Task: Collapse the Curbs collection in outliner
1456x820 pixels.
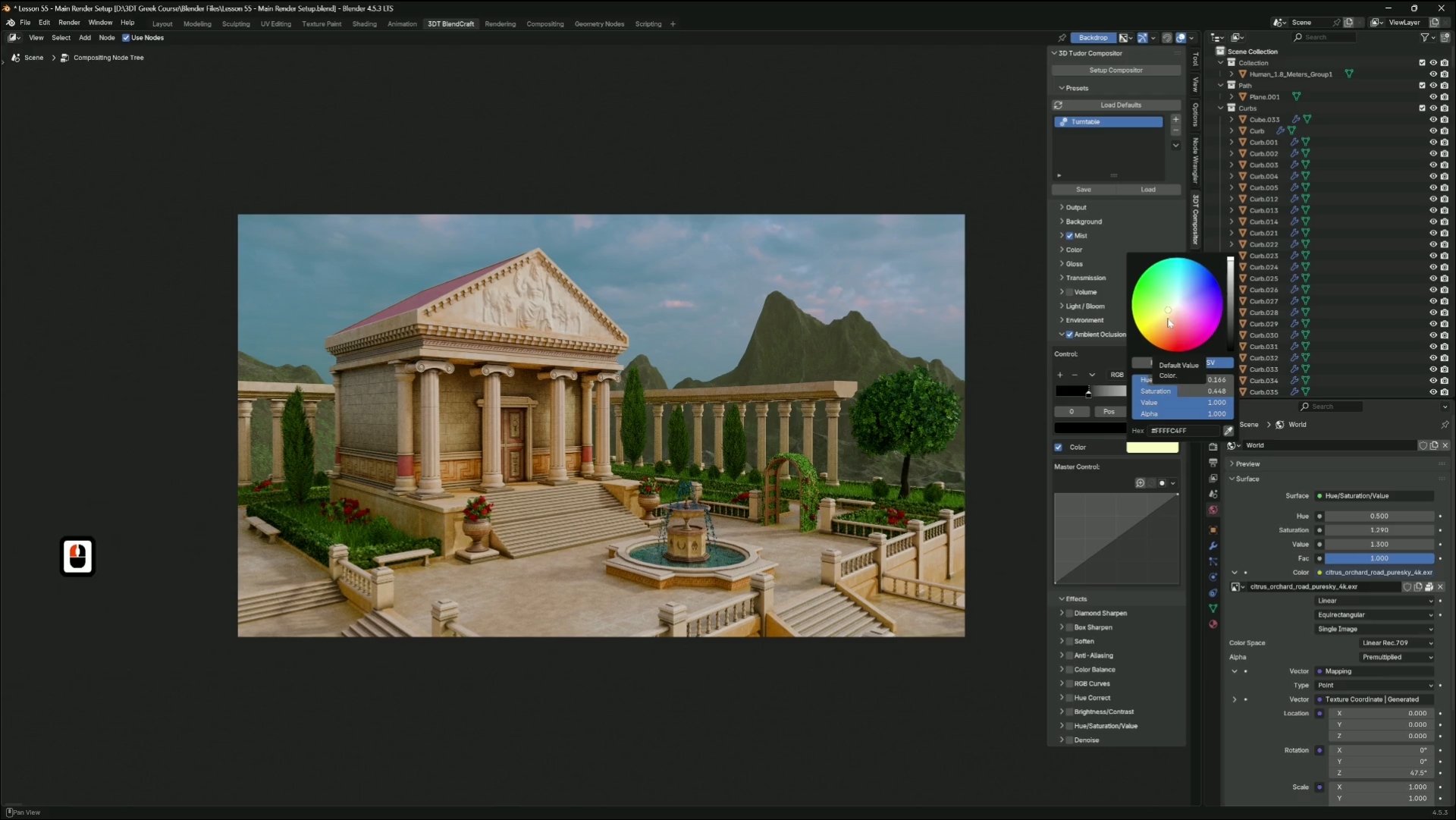Action: pyautogui.click(x=1221, y=108)
